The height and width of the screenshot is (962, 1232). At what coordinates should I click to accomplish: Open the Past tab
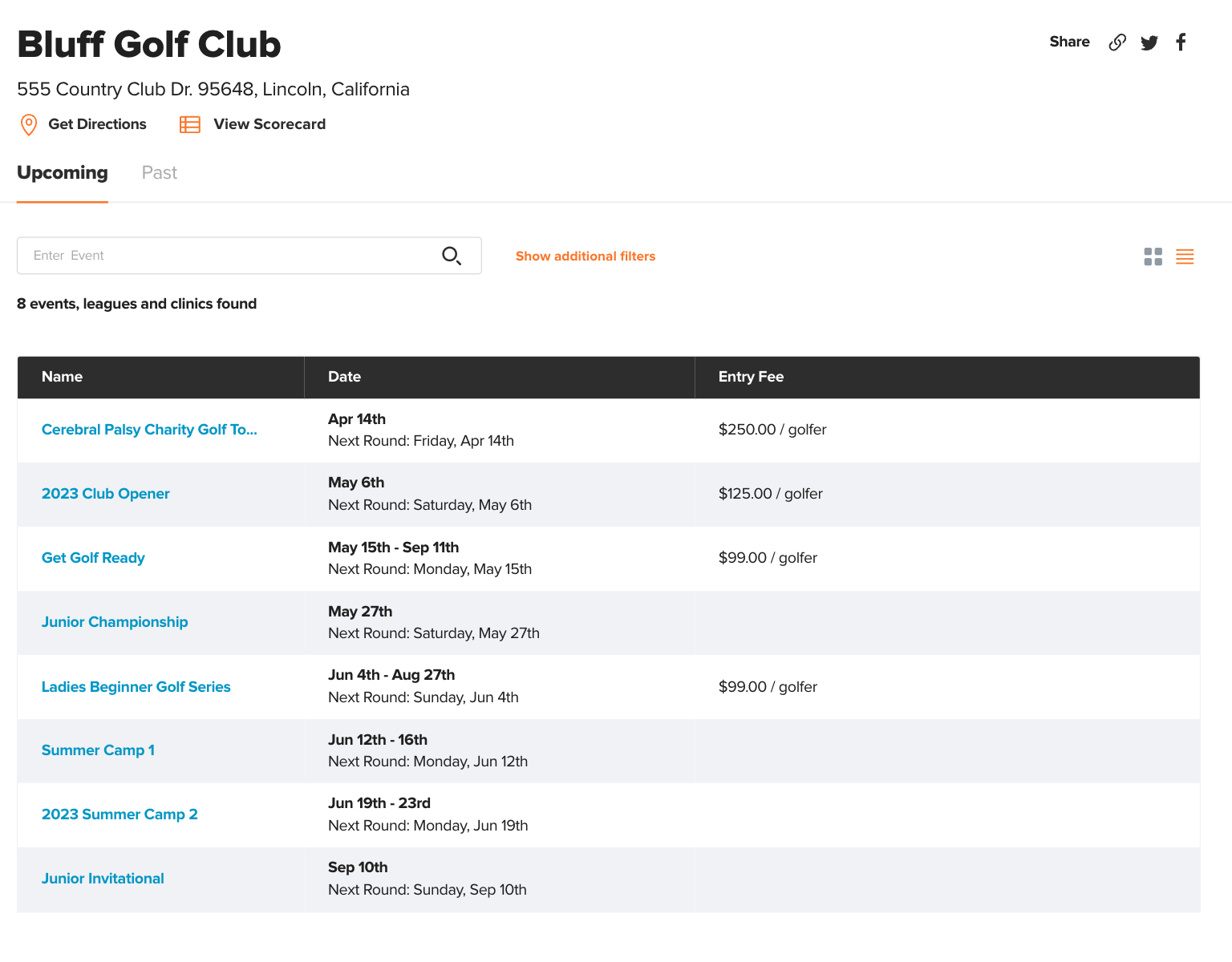(x=160, y=173)
